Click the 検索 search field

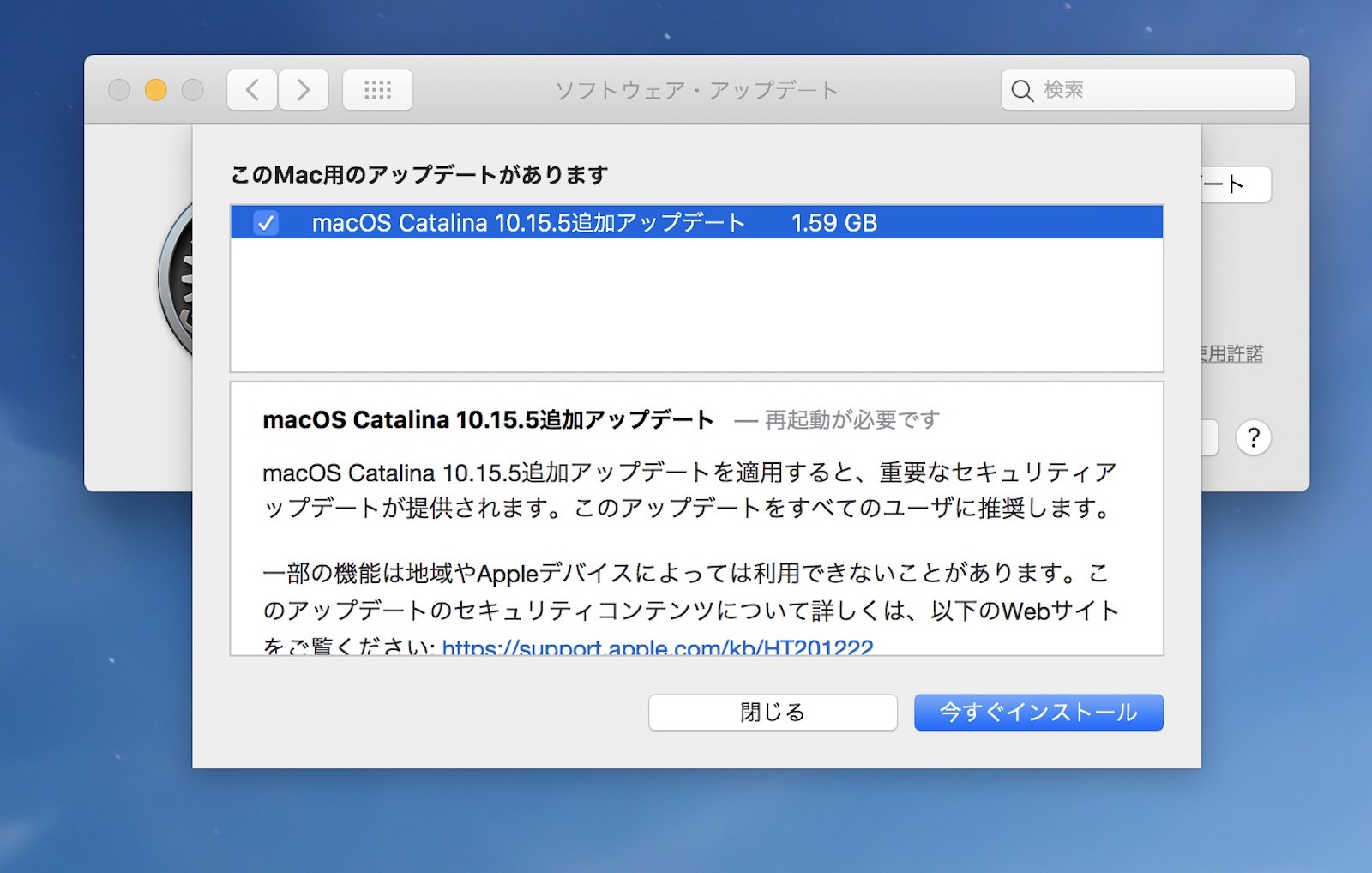point(1147,90)
